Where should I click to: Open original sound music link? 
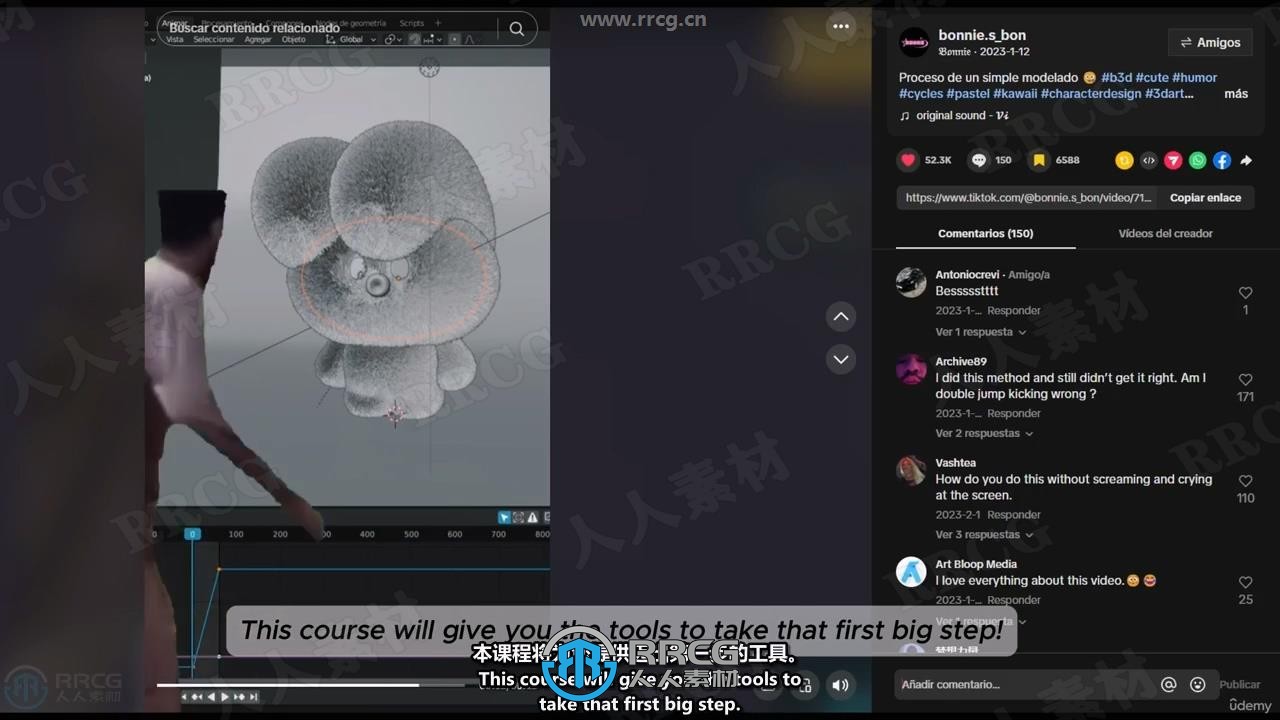(x=956, y=116)
